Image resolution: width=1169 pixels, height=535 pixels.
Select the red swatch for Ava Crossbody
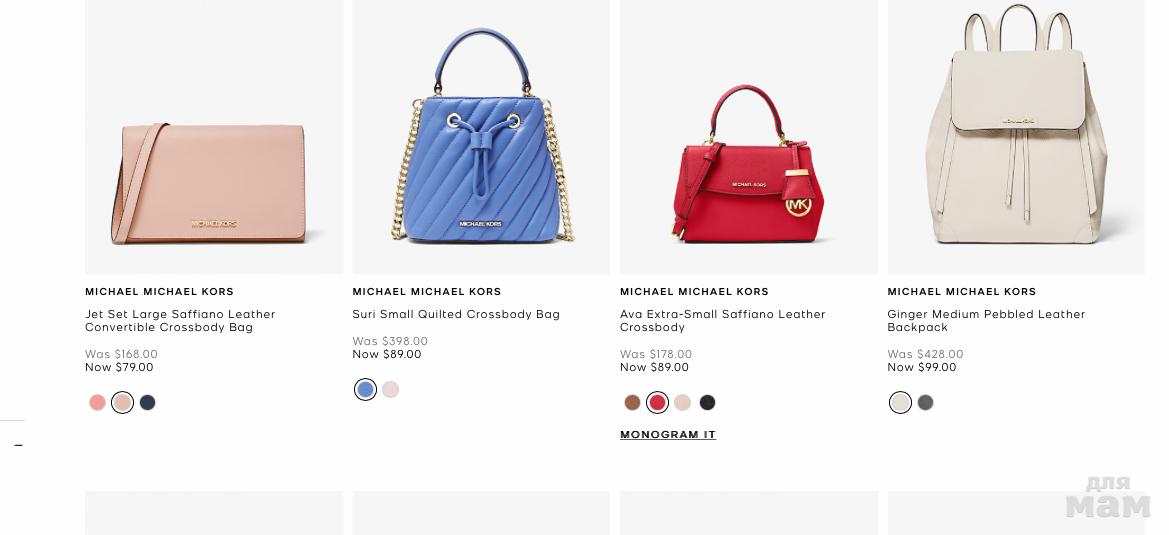coord(658,402)
